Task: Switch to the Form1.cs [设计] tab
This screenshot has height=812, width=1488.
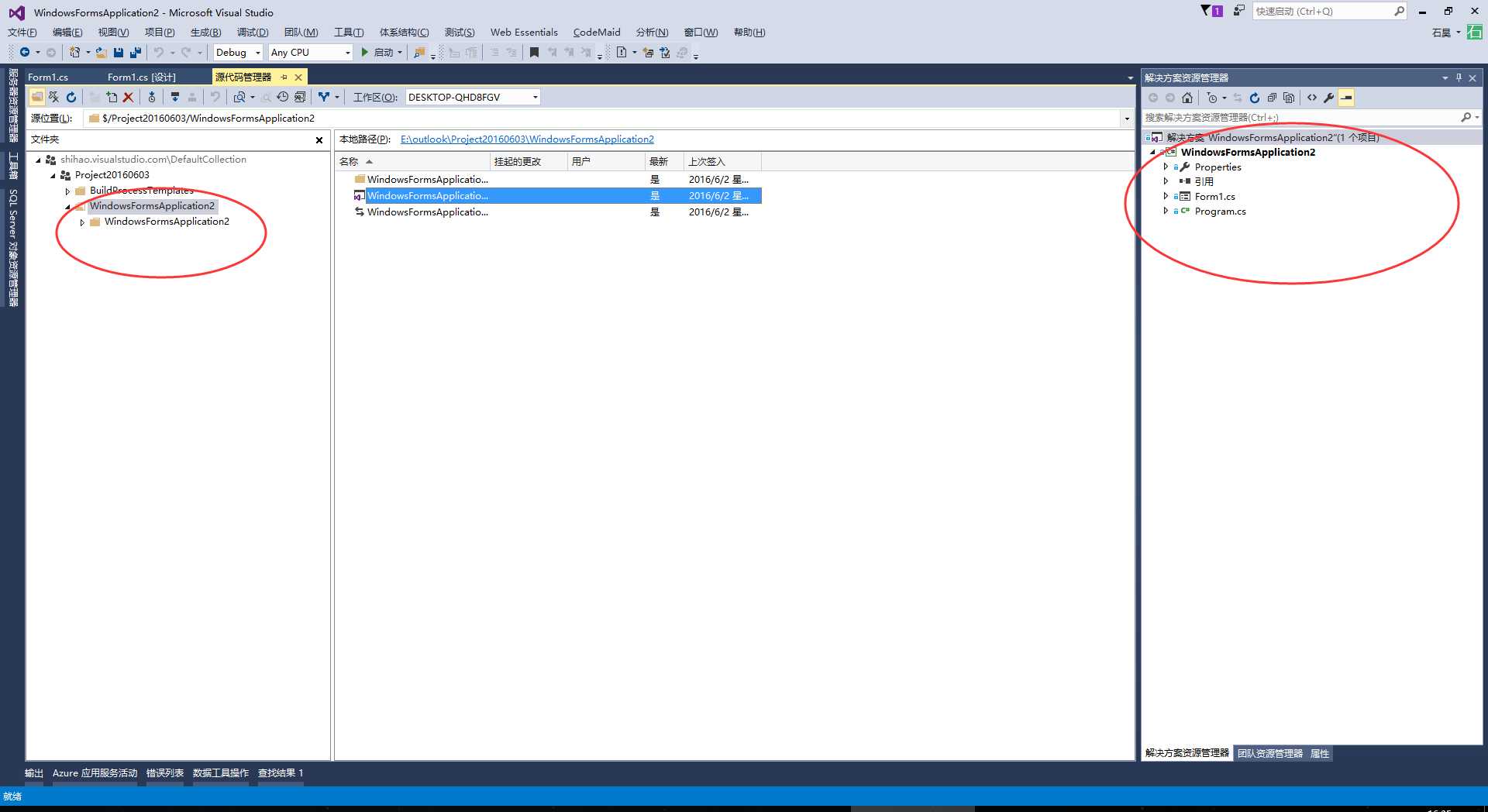Action: [x=142, y=77]
